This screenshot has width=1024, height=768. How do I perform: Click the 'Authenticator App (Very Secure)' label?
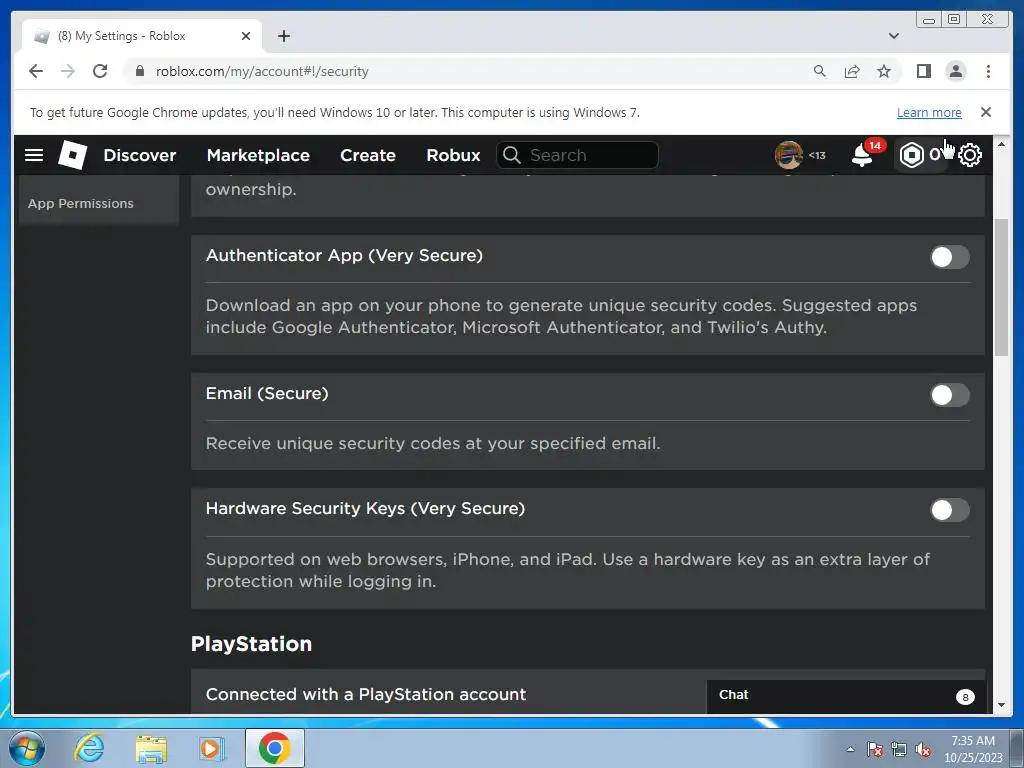[x=344, y=255]
